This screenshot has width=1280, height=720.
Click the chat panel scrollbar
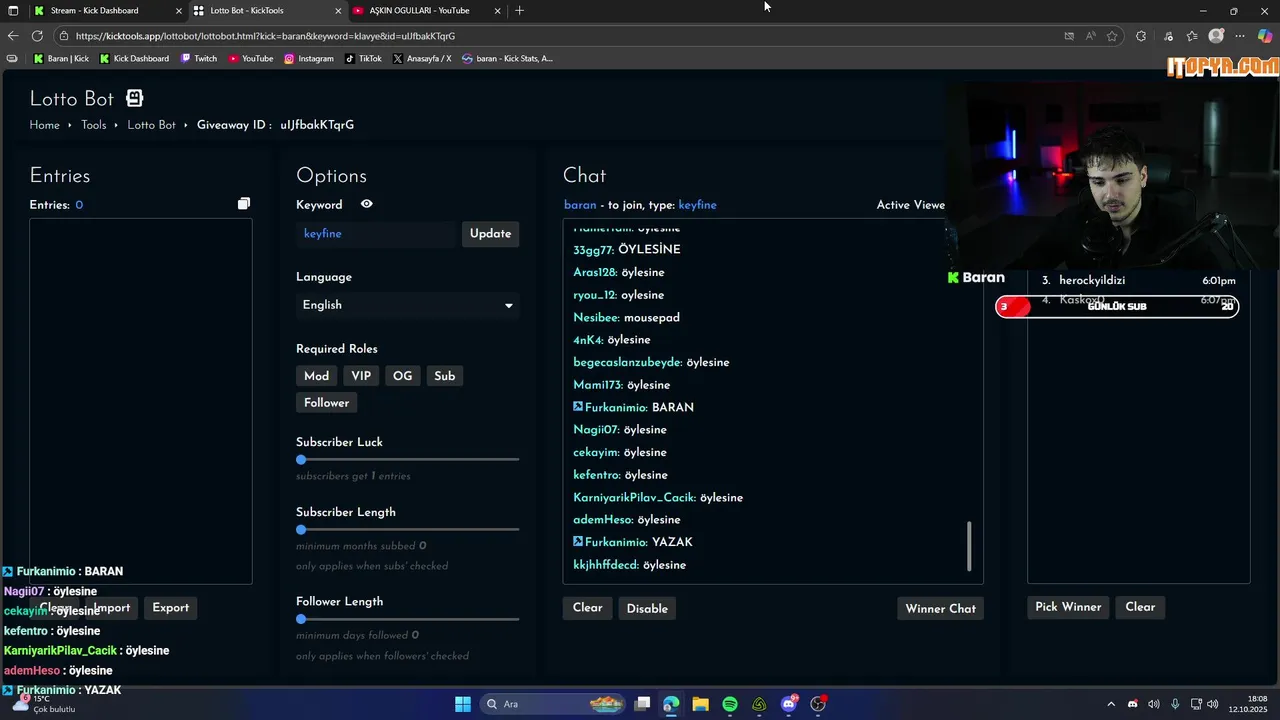click(969, 546)
